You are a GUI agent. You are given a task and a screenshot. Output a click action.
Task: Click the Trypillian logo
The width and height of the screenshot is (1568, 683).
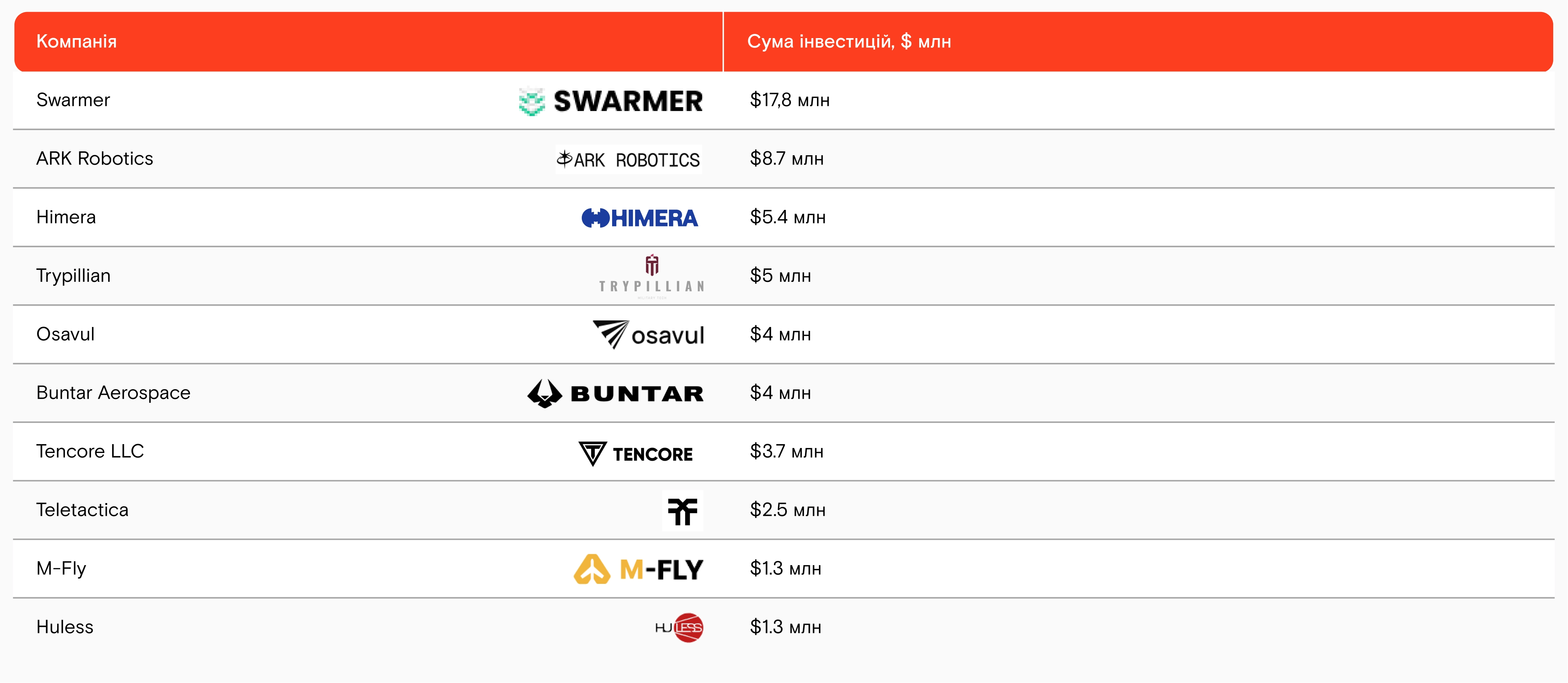(x=651, y=276)
